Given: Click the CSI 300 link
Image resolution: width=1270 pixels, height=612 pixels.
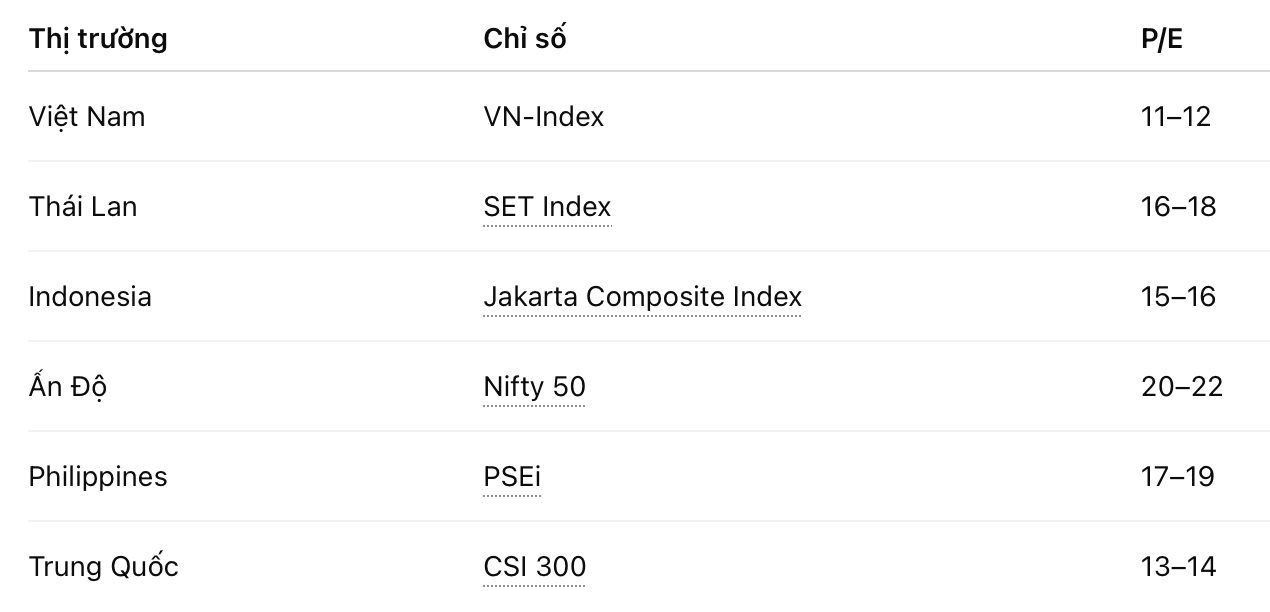Looking at the screenshot, I should (x=534, y=567).
